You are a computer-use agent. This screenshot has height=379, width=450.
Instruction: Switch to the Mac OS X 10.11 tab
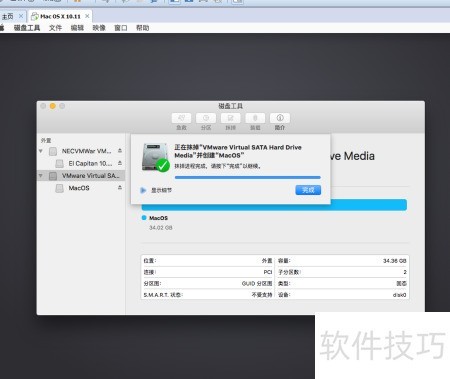[x=60, y=16]
